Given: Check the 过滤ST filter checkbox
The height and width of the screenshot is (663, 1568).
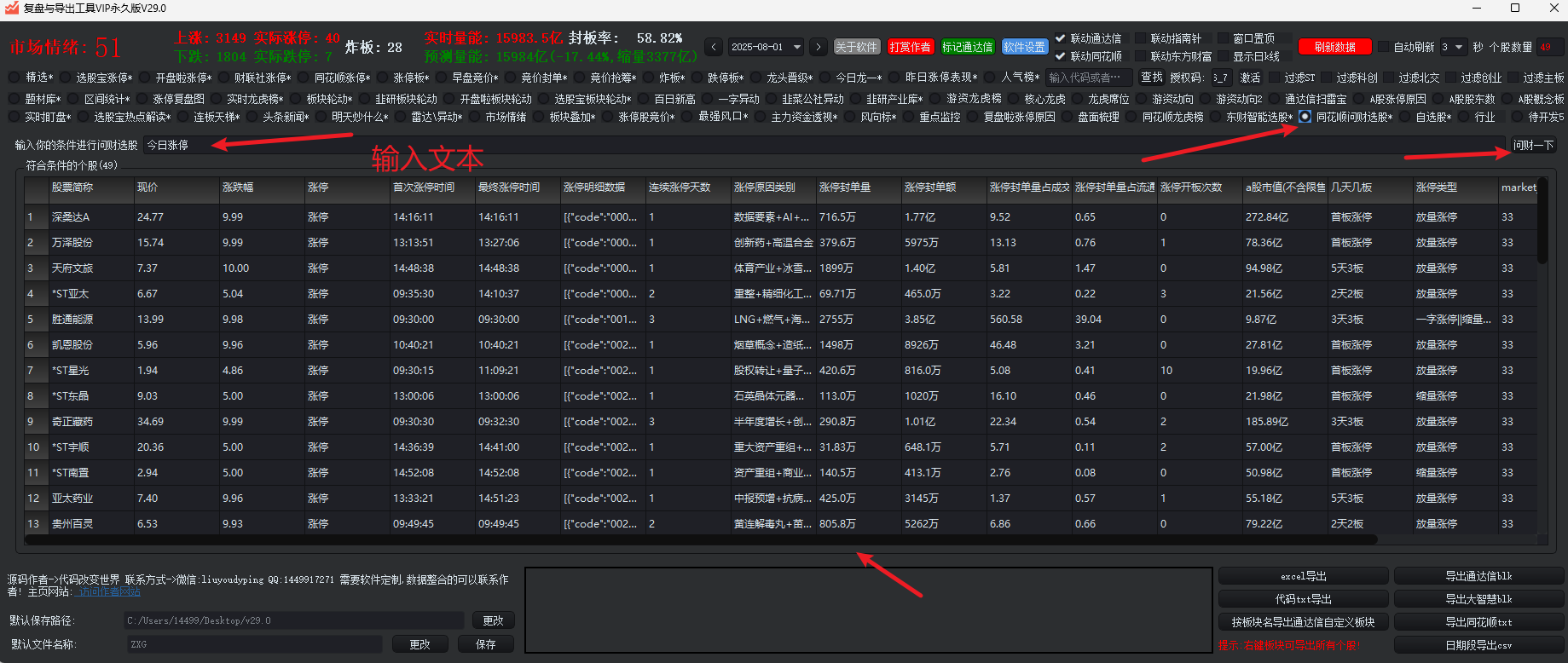Looking at the screenshot, I should coord(1275,78).
